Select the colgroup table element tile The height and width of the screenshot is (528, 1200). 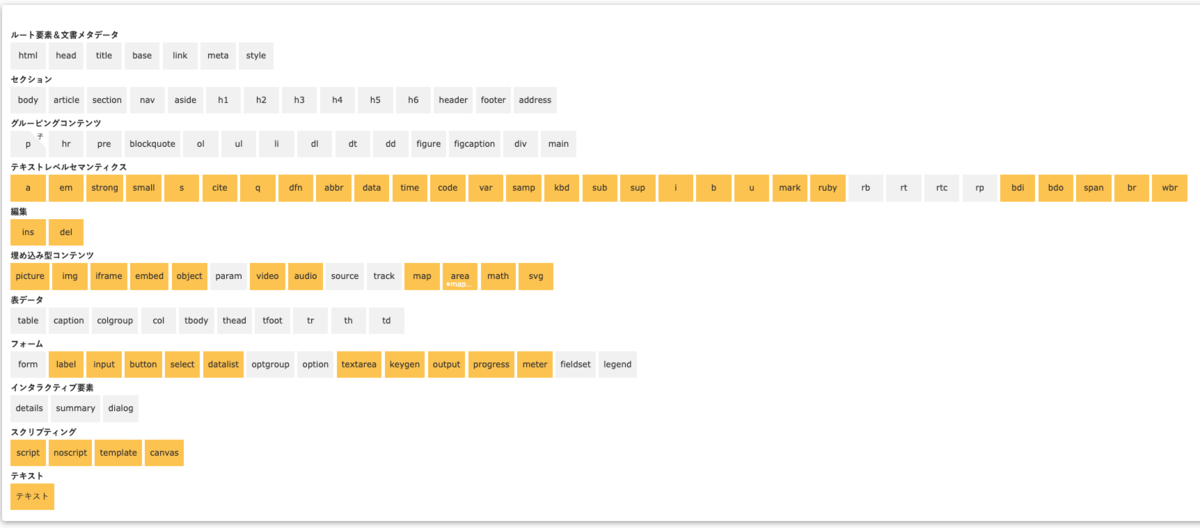116,320
